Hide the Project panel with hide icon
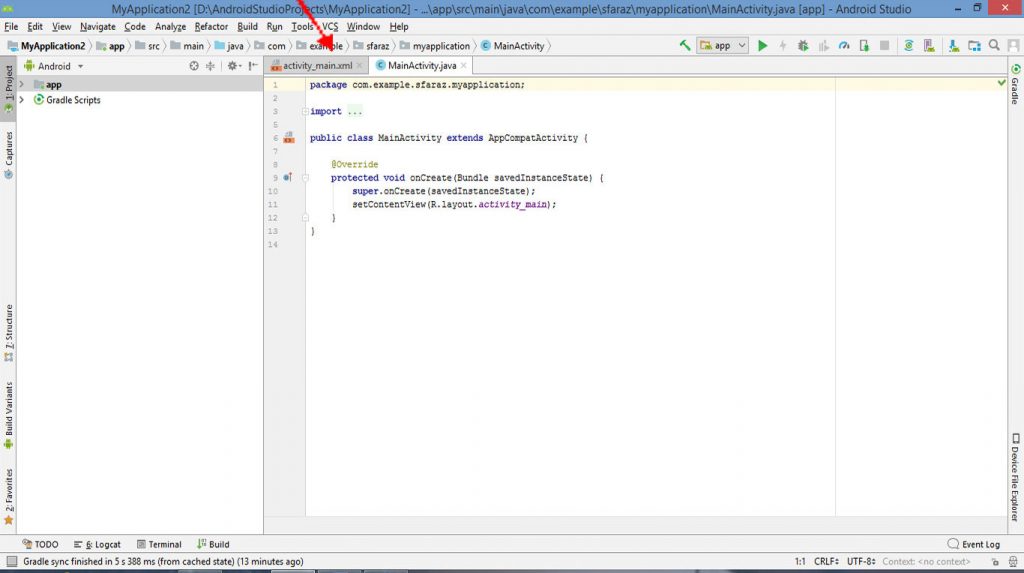The height and width of the screenshot is (573, 1024). click(x=253, y=66)
